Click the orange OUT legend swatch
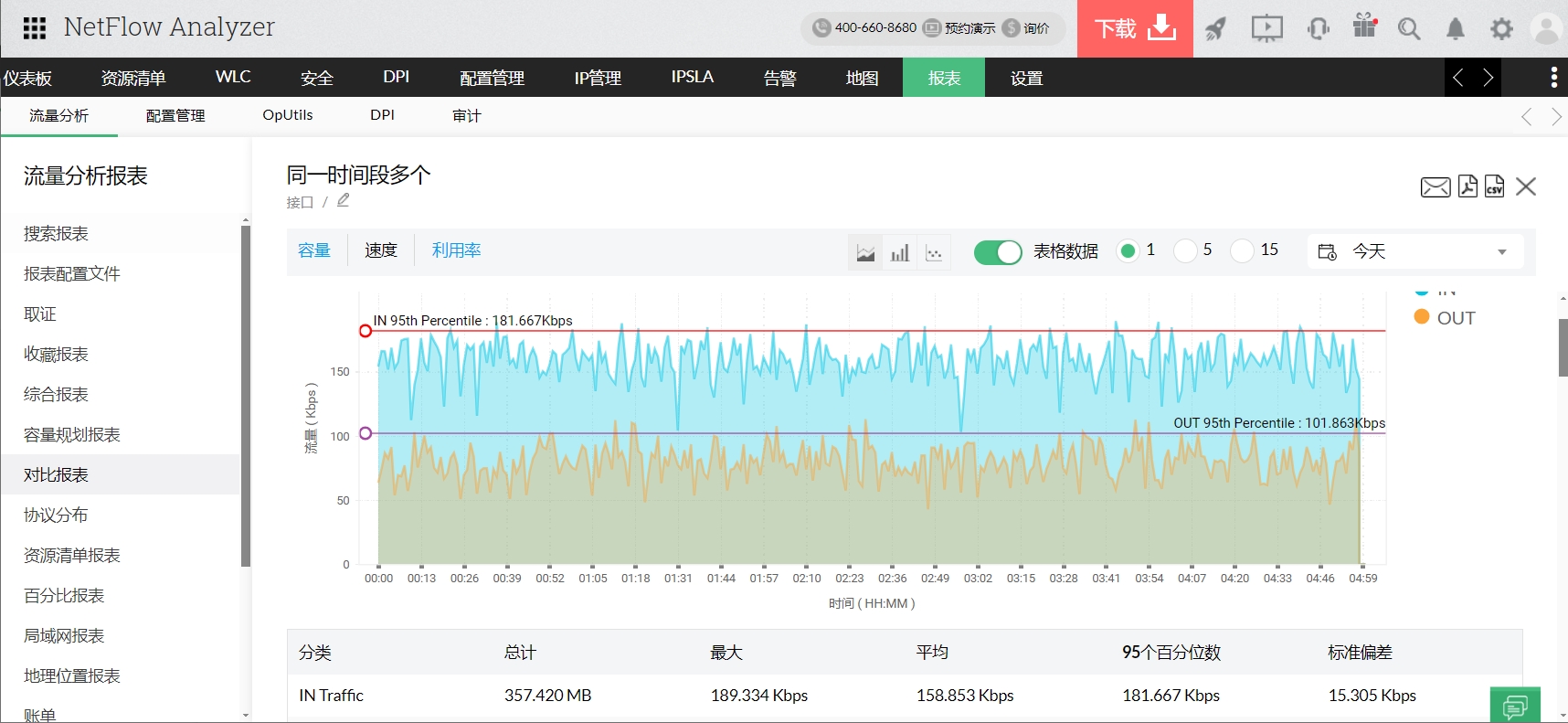This screenshot has height=723, width=1568. coord(1422,317)
